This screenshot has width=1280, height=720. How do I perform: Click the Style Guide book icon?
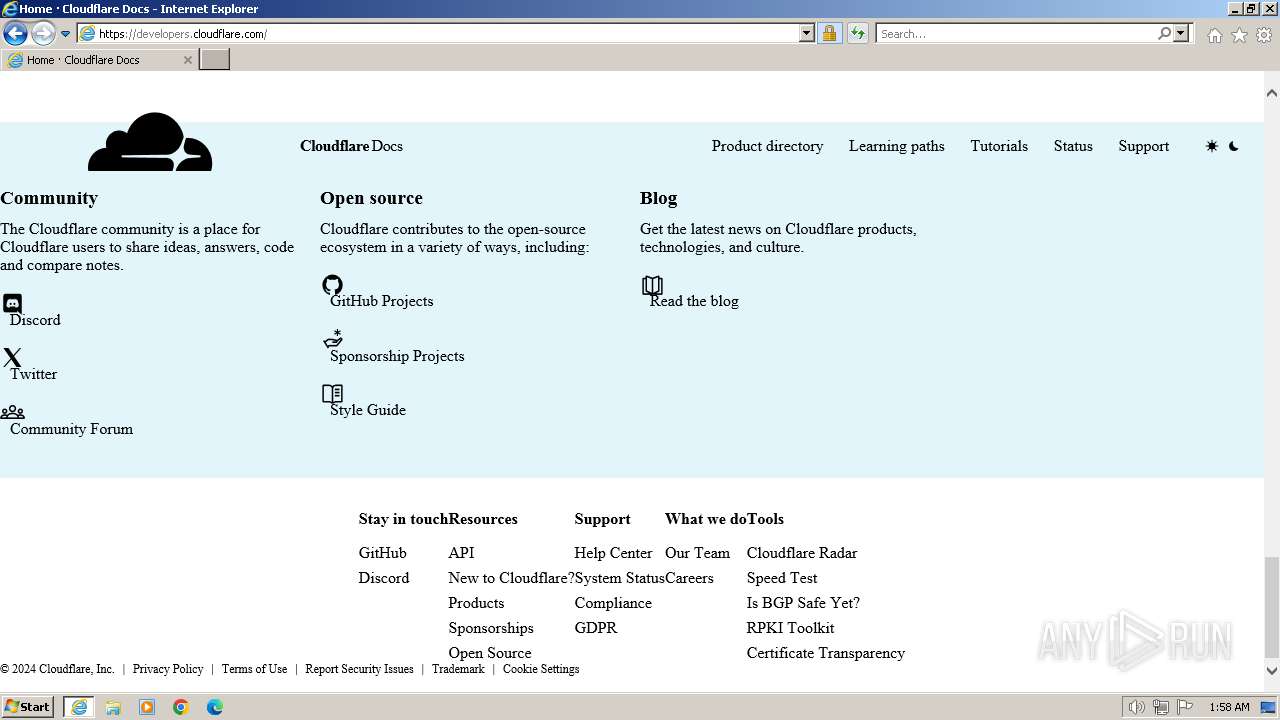(x=332, y=394)
